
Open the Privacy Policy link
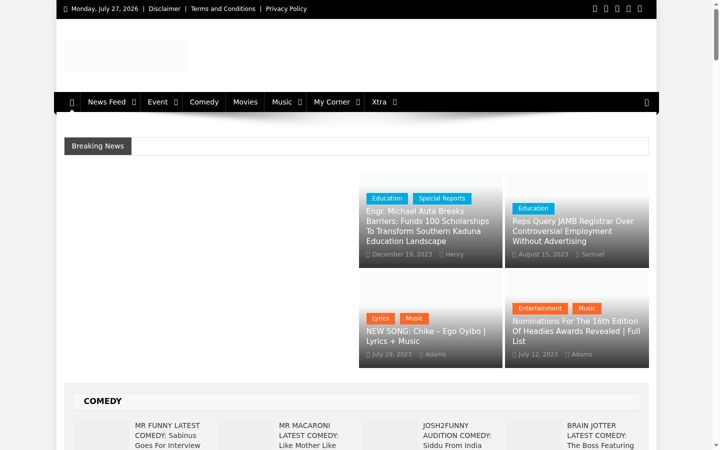coord(286,9)
